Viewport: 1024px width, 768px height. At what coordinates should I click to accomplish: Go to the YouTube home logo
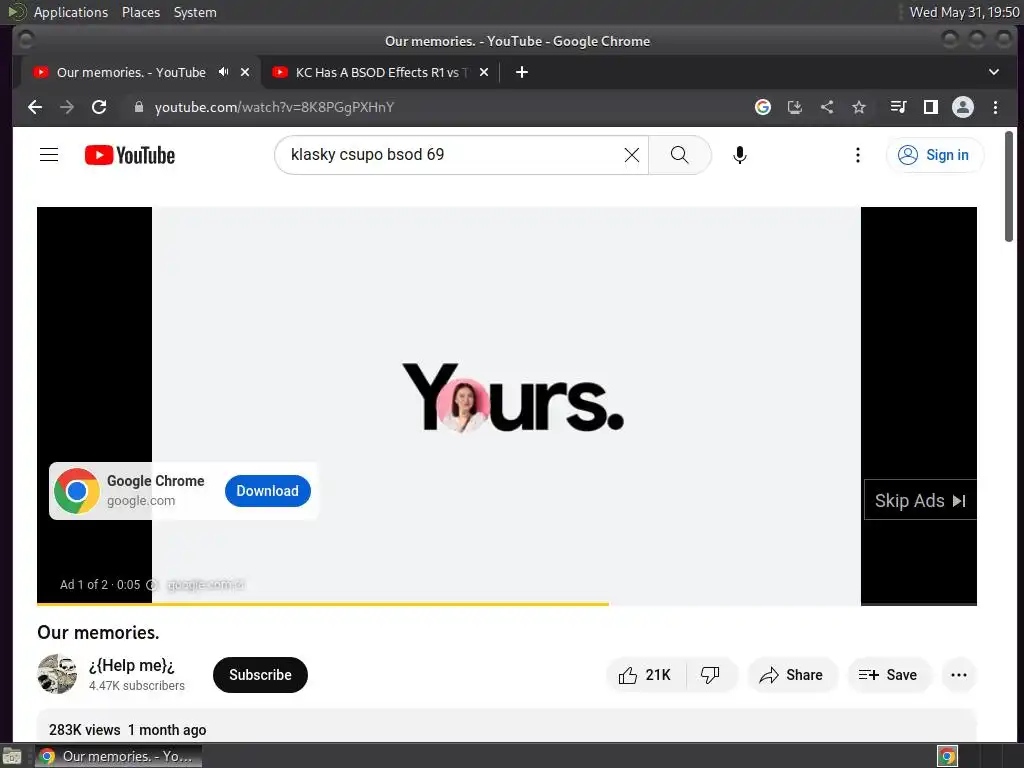click(x=130, y=155)
